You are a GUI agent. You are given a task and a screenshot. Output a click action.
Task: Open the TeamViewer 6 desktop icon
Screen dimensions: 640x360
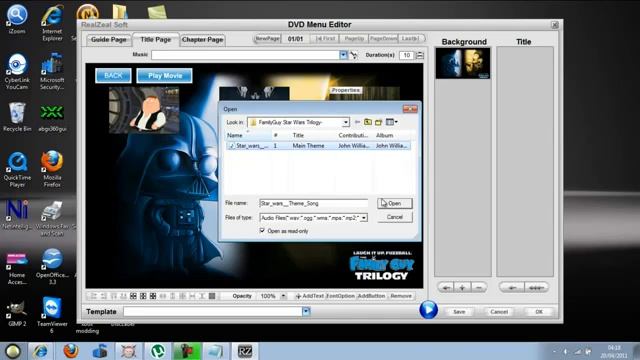pyautogui.click(x=52, y=315)
